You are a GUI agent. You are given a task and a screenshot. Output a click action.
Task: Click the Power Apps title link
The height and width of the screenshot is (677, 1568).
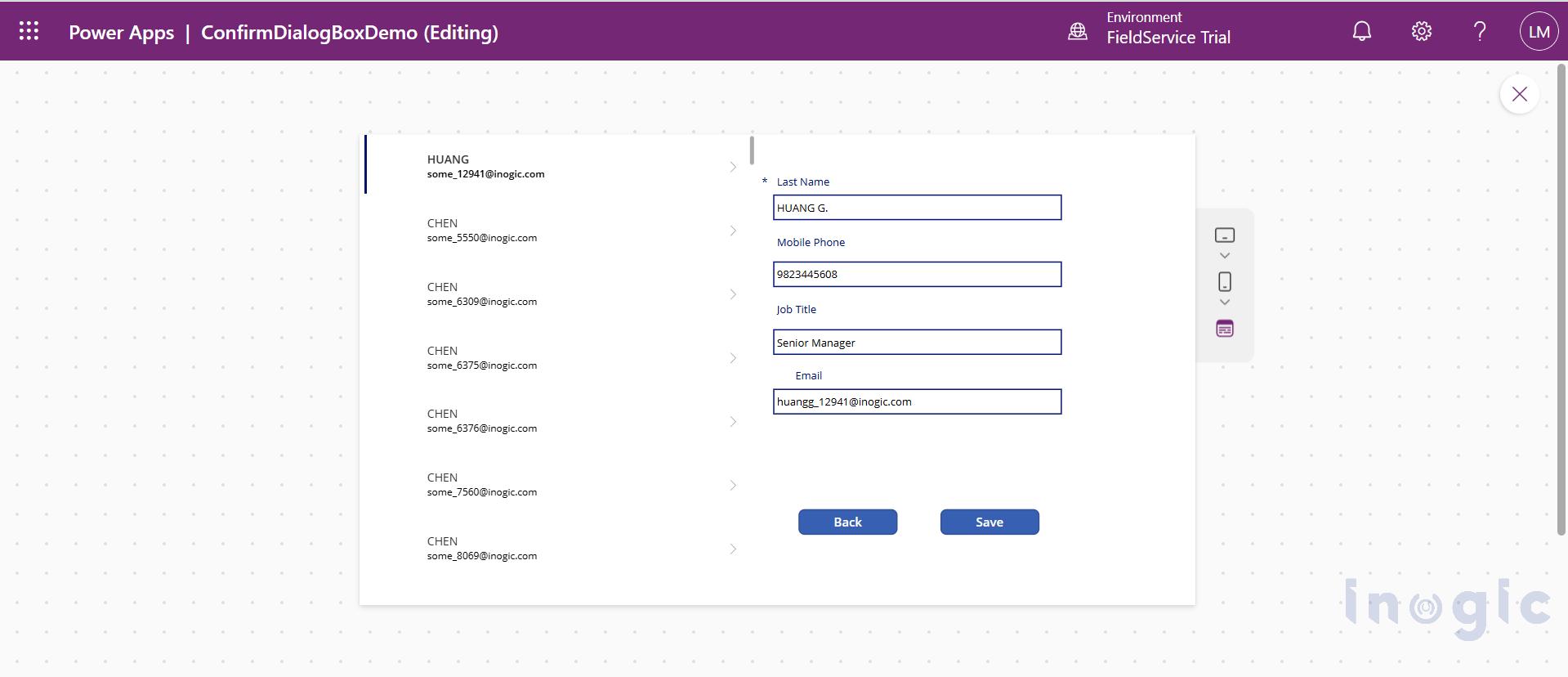tap(121, 33)
